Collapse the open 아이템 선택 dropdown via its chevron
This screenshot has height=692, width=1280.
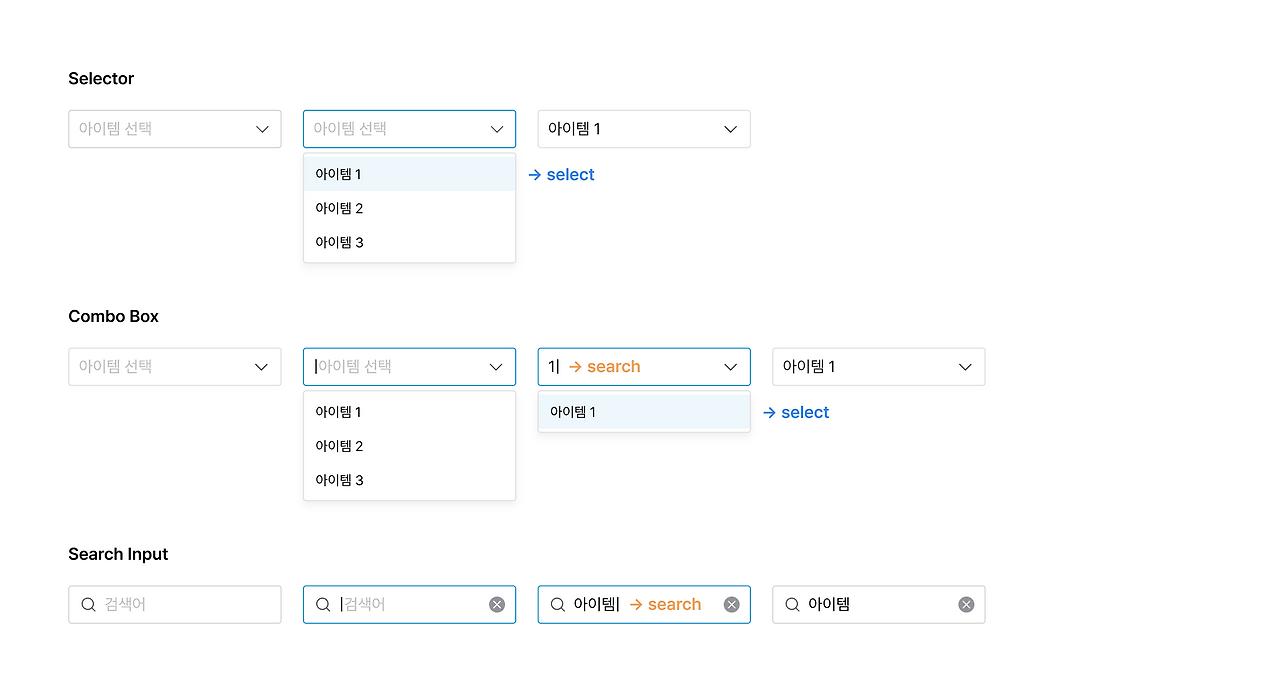(x=496, y=128)
